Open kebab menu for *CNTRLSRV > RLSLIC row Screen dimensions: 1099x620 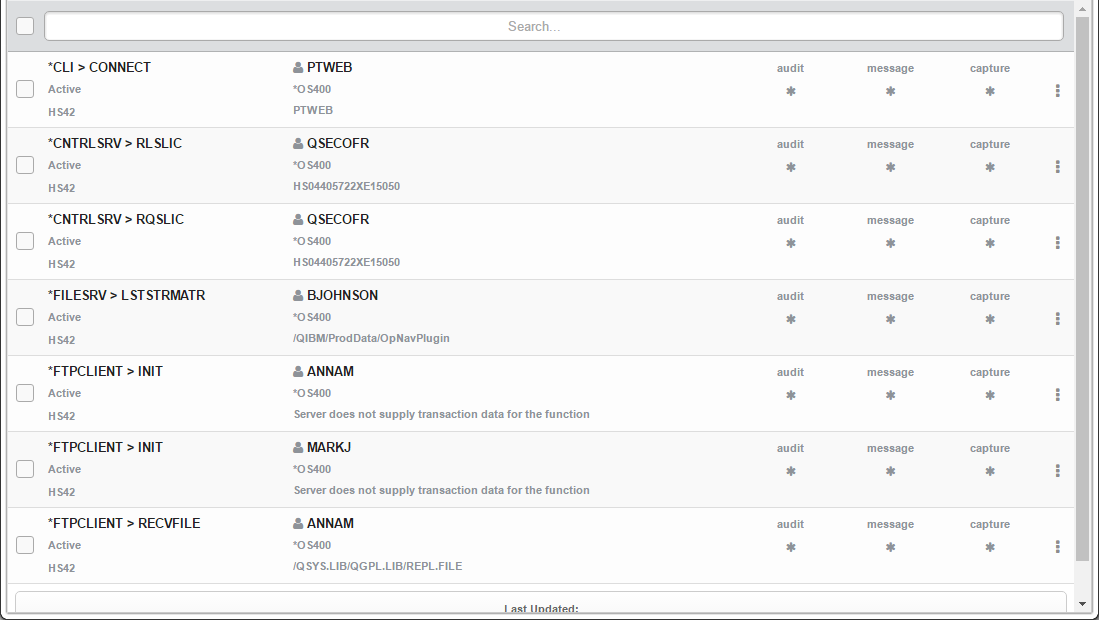pos(1057,167)
